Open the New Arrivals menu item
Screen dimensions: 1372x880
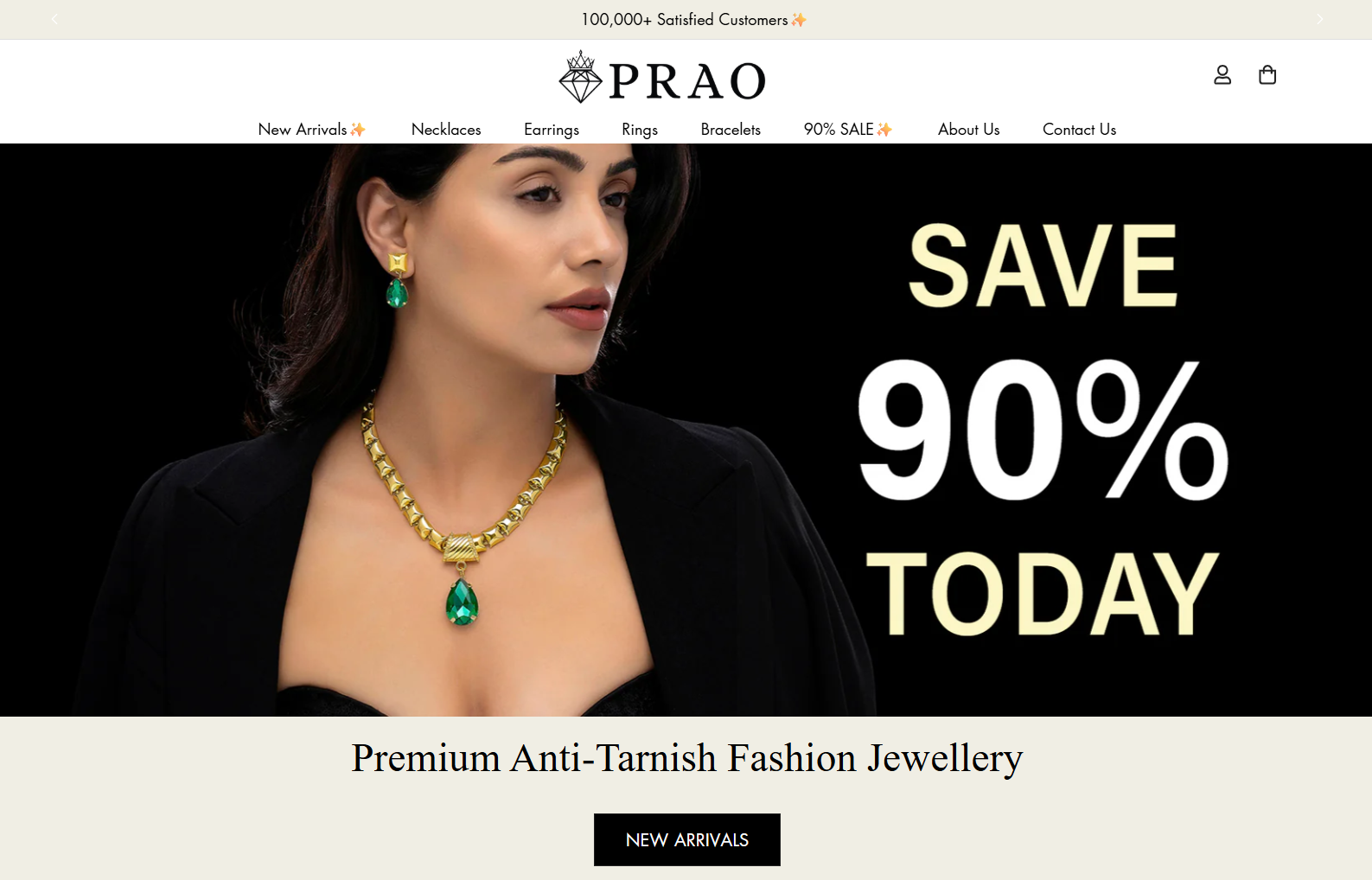(x=311, y=129)
